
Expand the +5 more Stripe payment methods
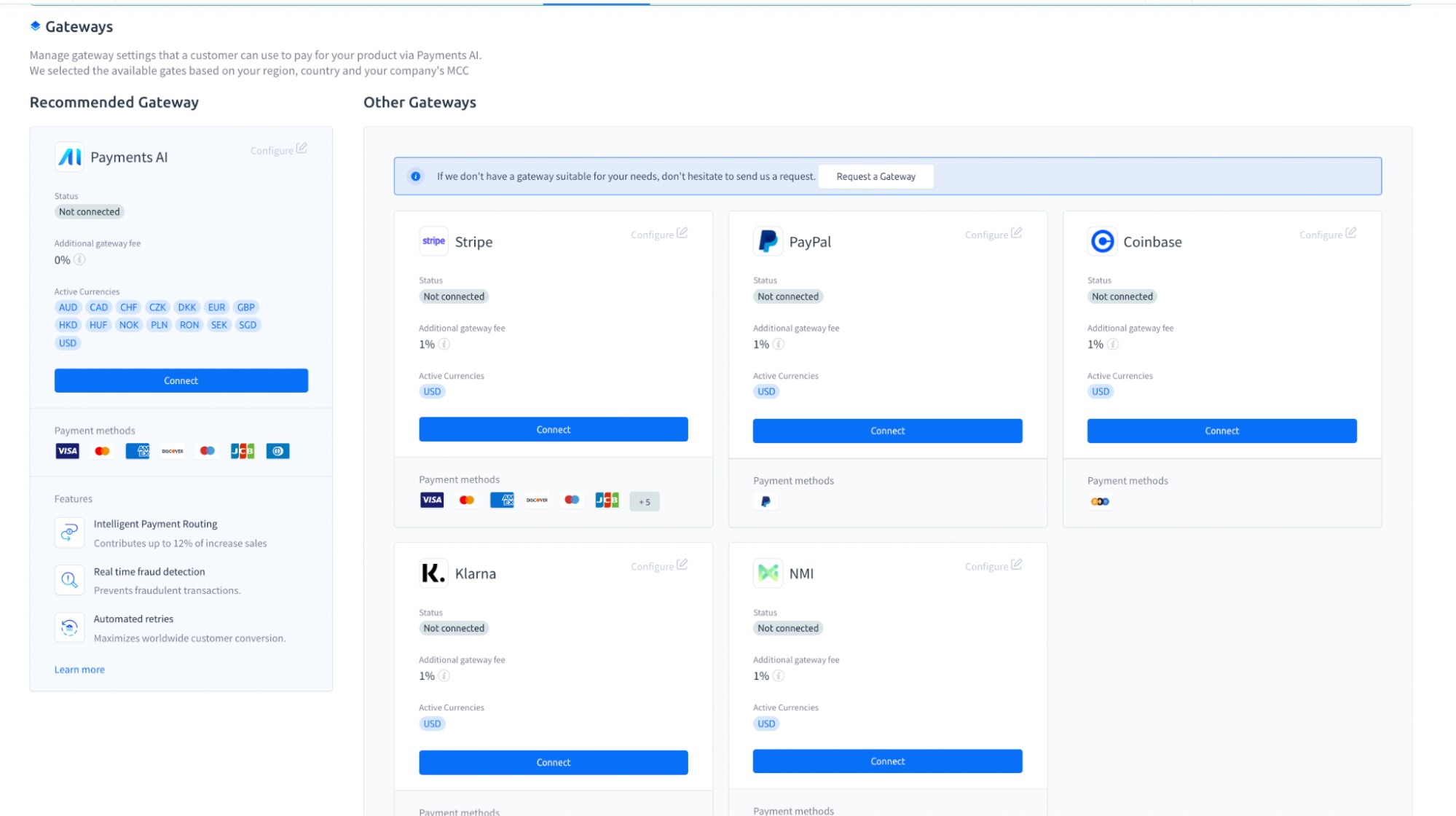(x=645, y=501)
